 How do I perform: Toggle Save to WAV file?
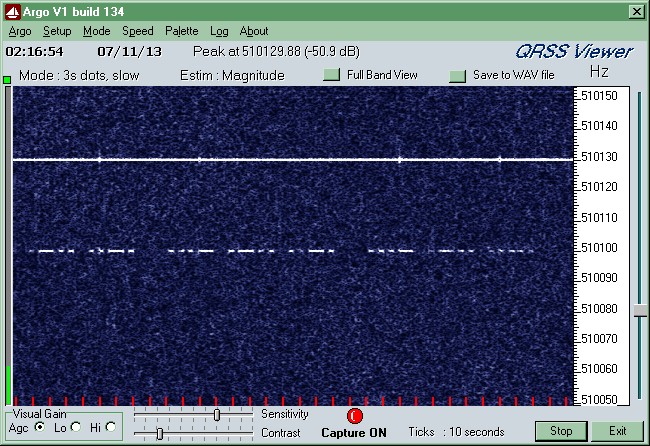[458, 75]
